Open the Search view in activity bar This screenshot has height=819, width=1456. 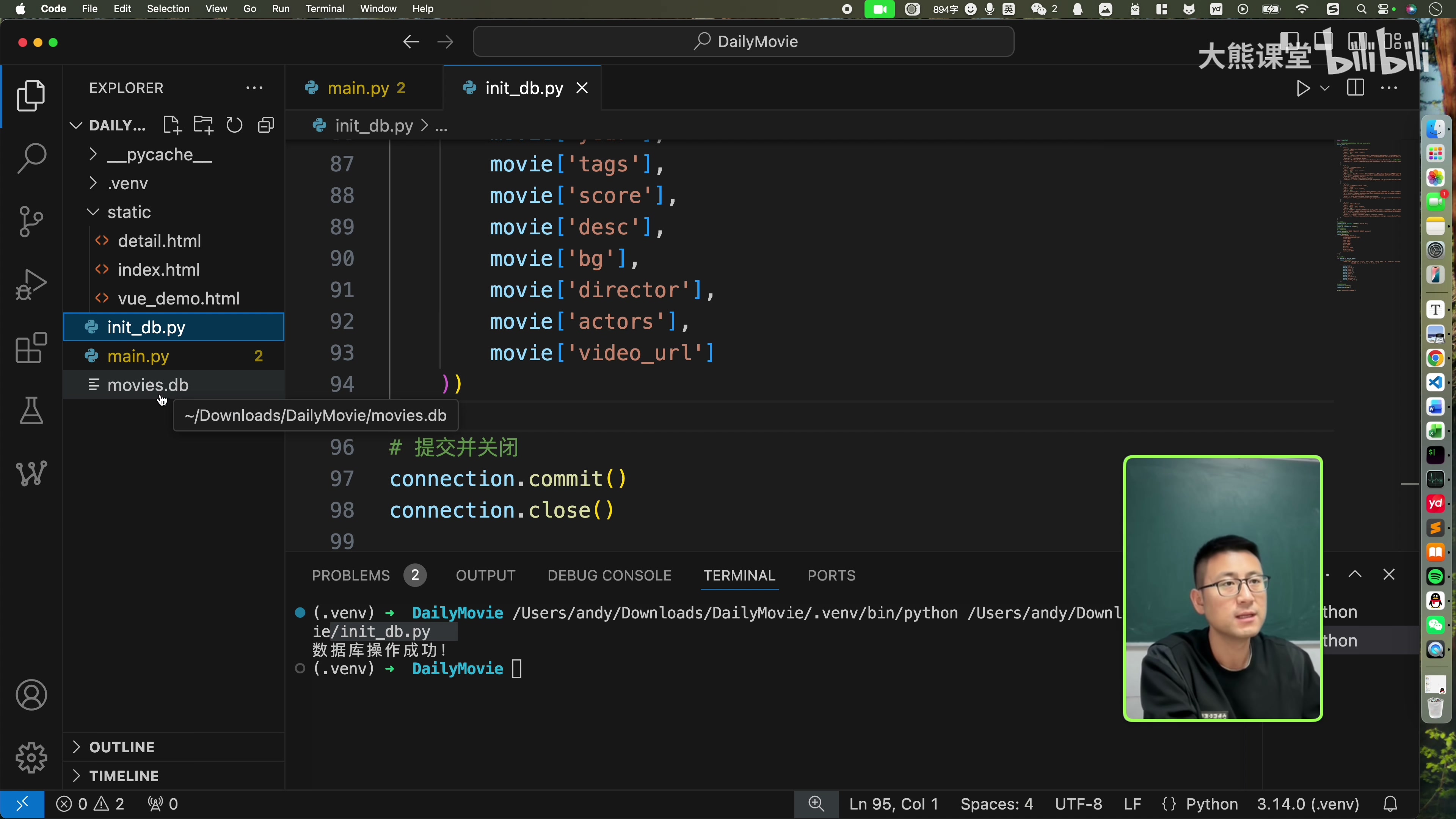pyautogui.click(x=31, y=158)
